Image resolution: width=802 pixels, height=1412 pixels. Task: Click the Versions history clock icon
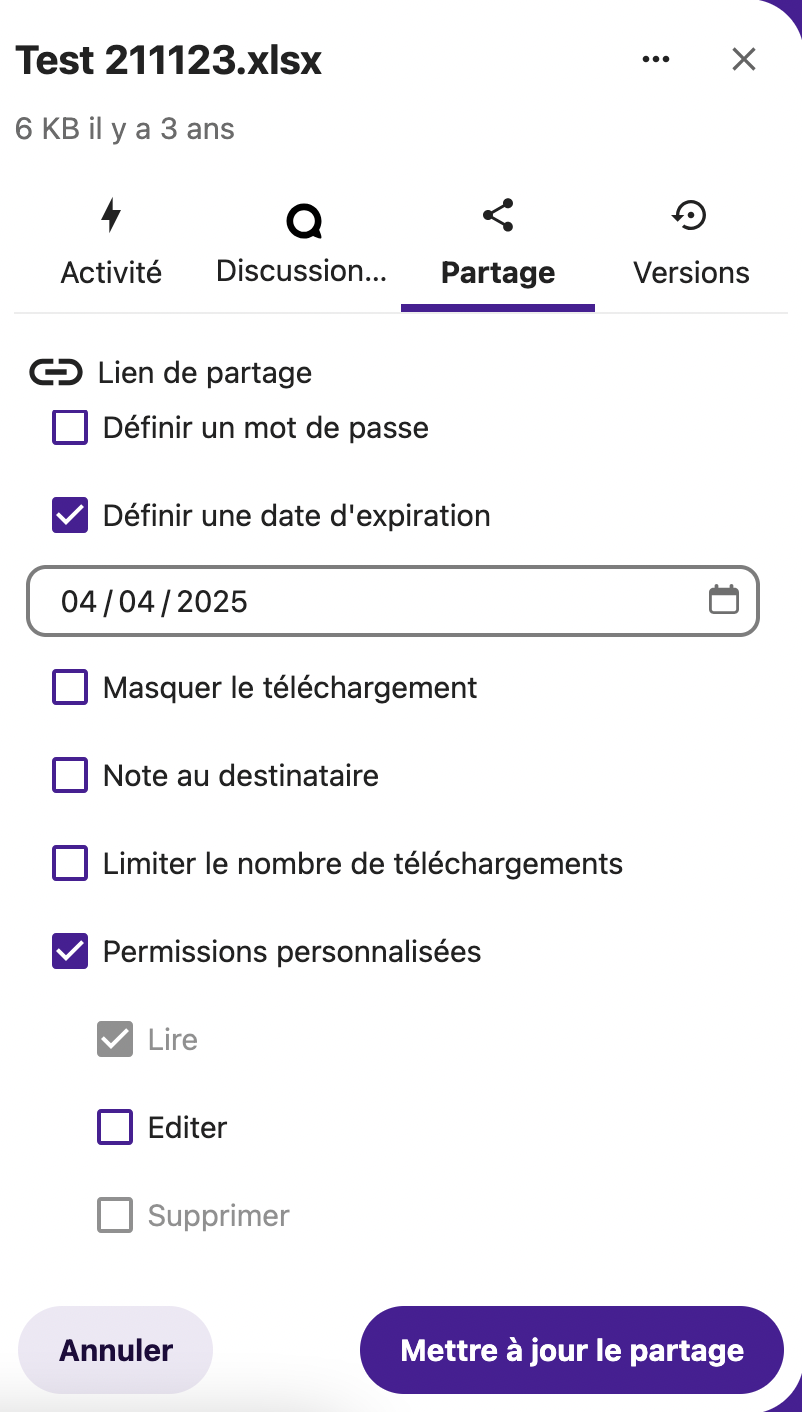[x=691, y=215]
